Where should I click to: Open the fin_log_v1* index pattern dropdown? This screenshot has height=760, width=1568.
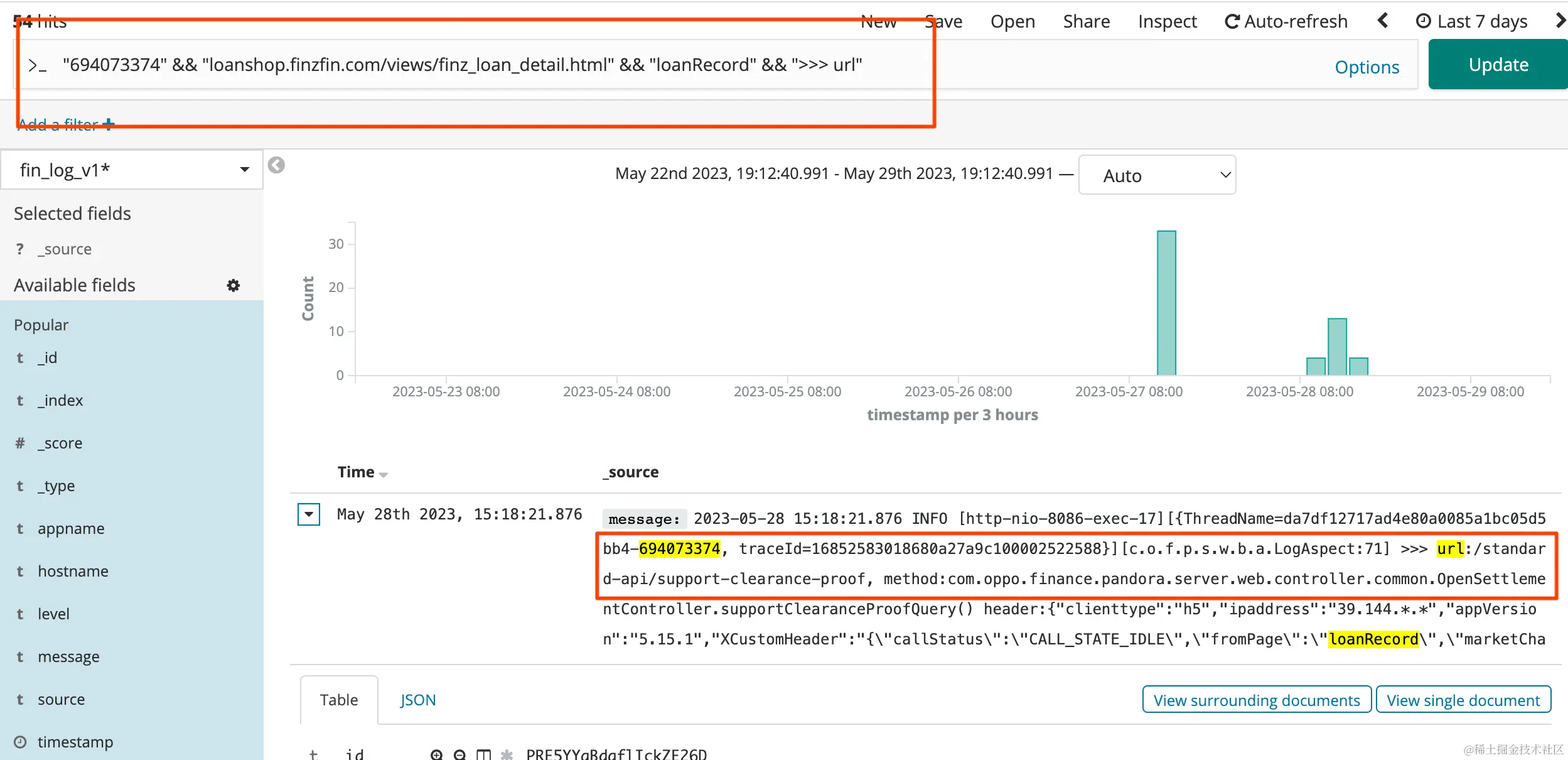tap(132, 170)
